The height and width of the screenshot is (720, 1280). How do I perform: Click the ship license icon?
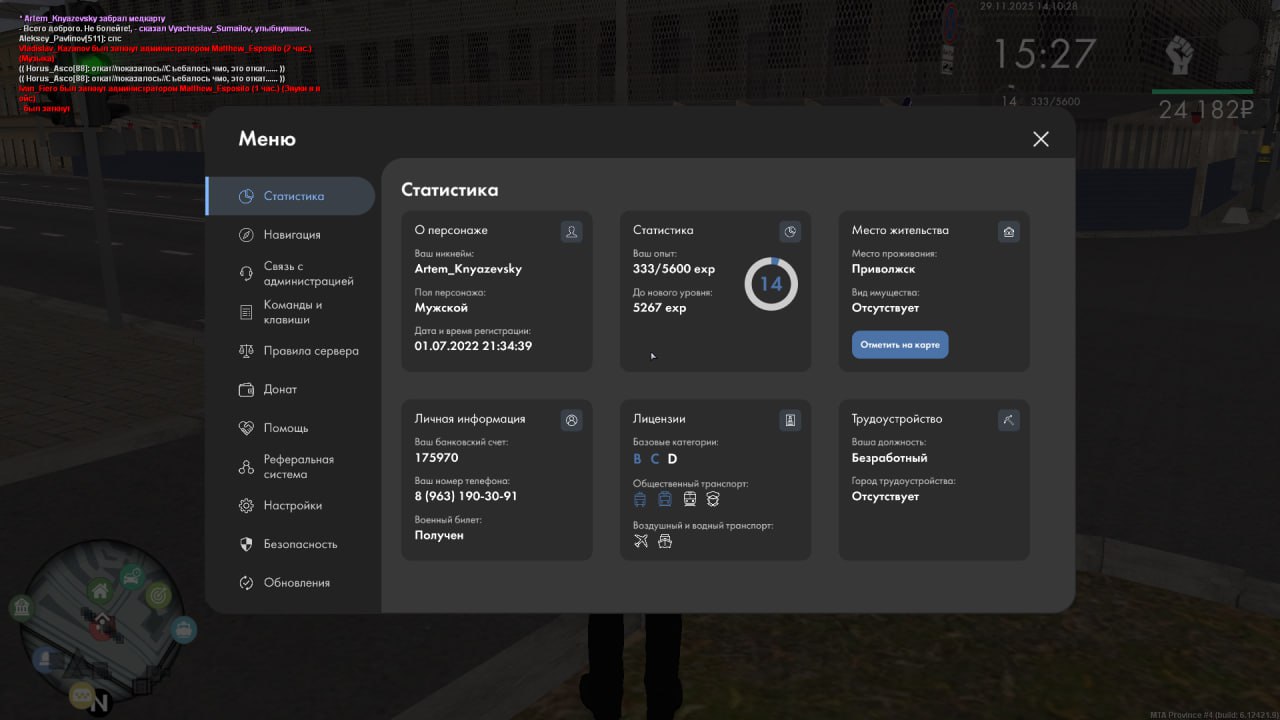pyautogui.click(x=665, y=541)
